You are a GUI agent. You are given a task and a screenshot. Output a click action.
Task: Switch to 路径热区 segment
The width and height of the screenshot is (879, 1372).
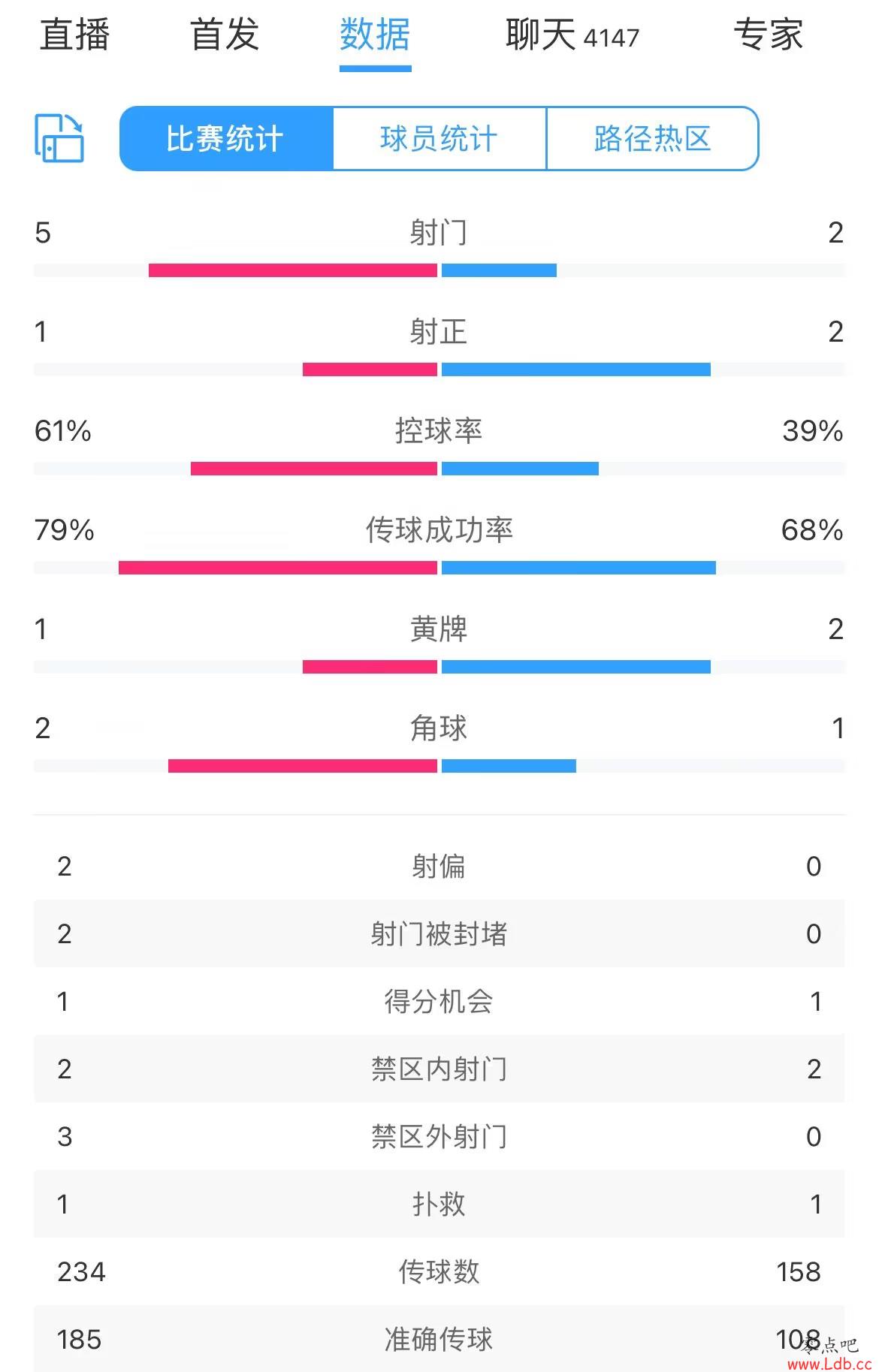click(652, 139)
